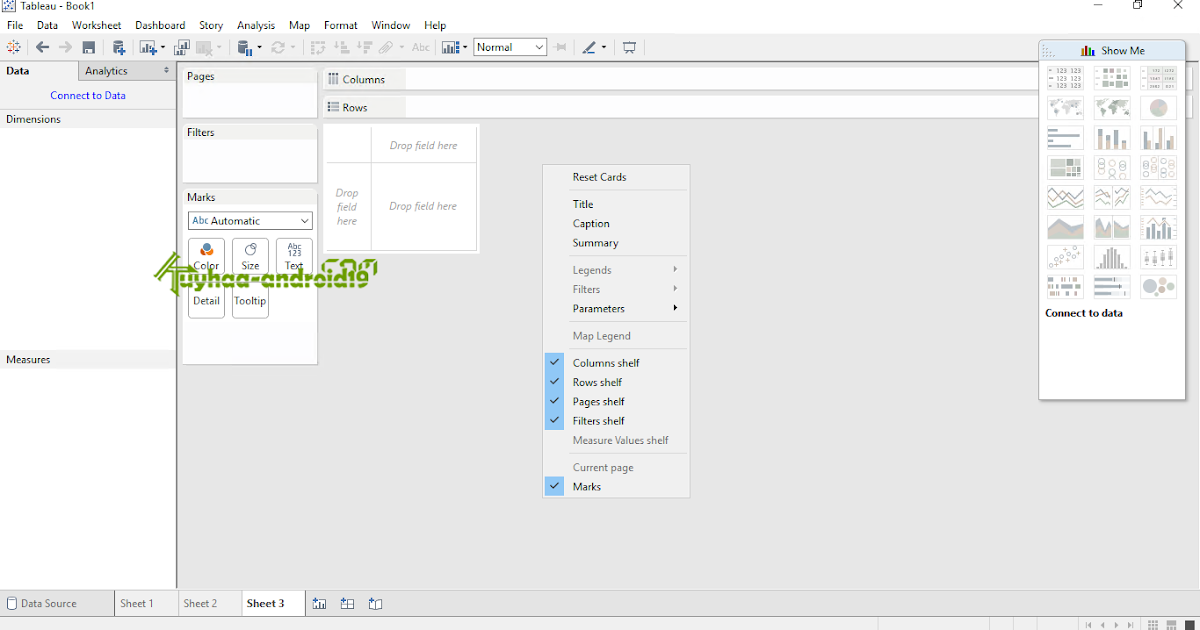The image size is (1200, 630).
Task: Click the New Dashboard tab icon at bottom
Action: 347,603
